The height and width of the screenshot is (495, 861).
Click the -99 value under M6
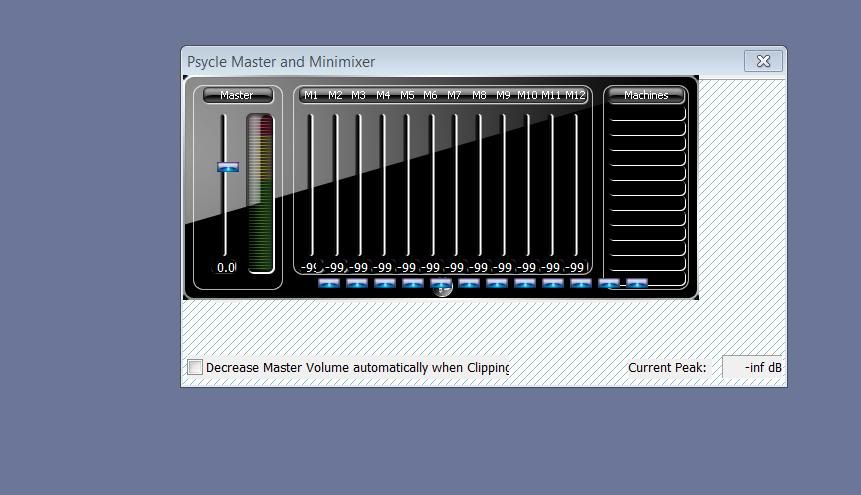point(430,268)
